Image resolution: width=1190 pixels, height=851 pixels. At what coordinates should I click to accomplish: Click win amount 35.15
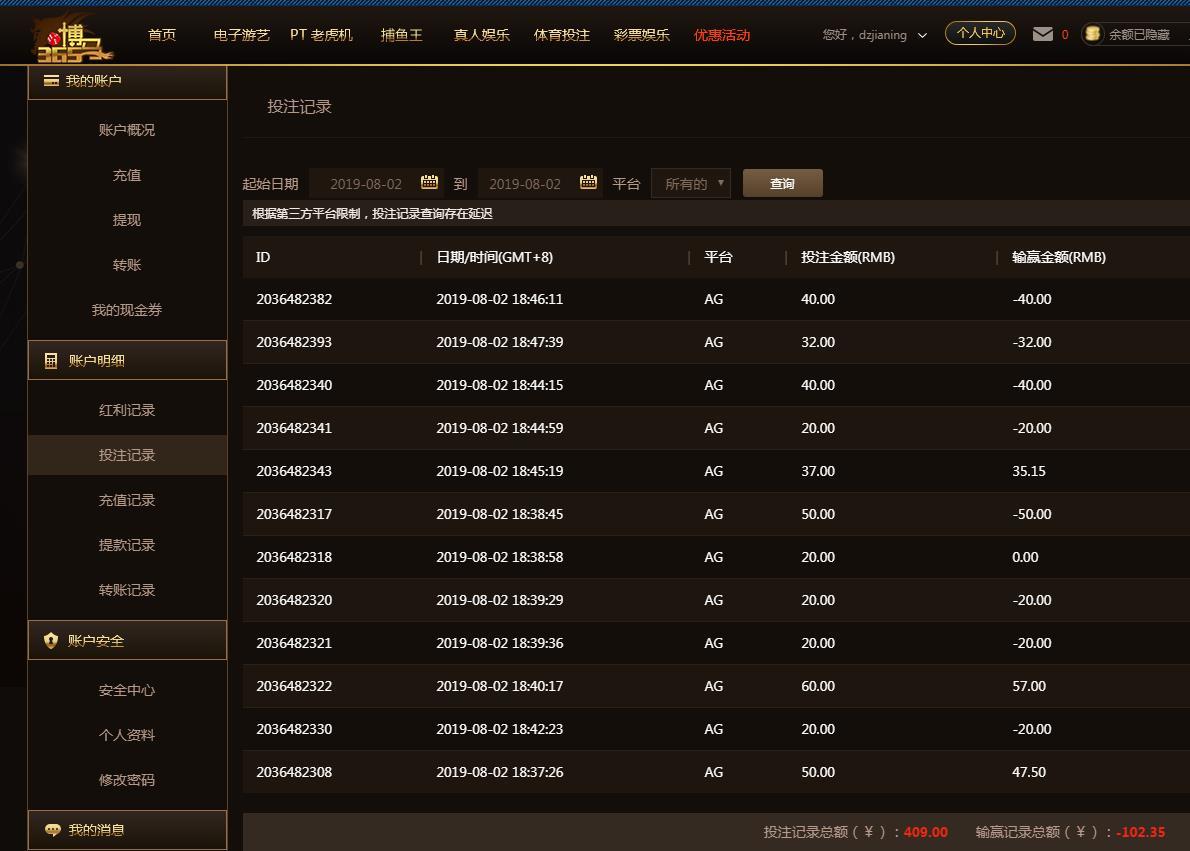1029,471
